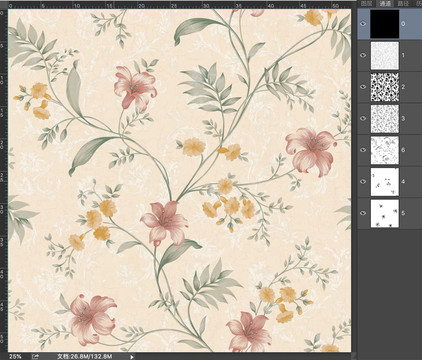Select channel 1 thumbnail
The image size is (422, 360).
pos(385,55)
